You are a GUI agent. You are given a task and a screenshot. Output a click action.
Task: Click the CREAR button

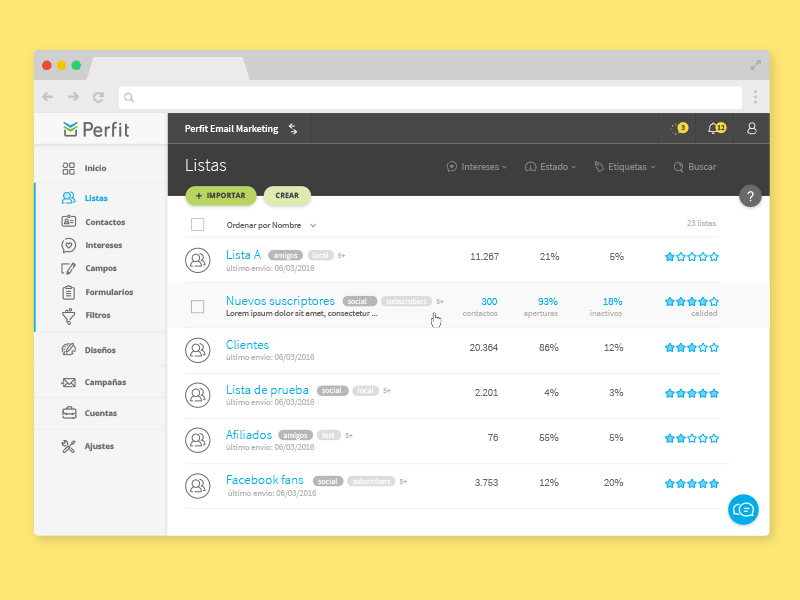287,196
